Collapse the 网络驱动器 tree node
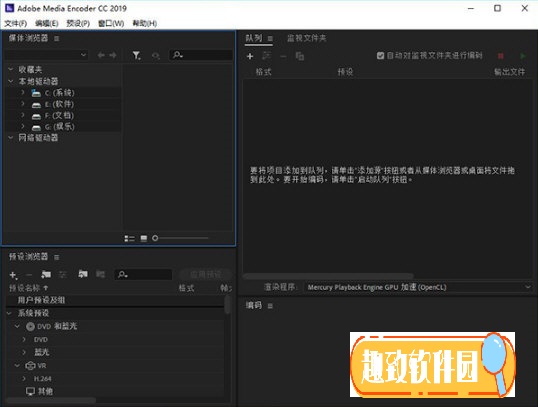538x407 pixels. pos(11,138)
